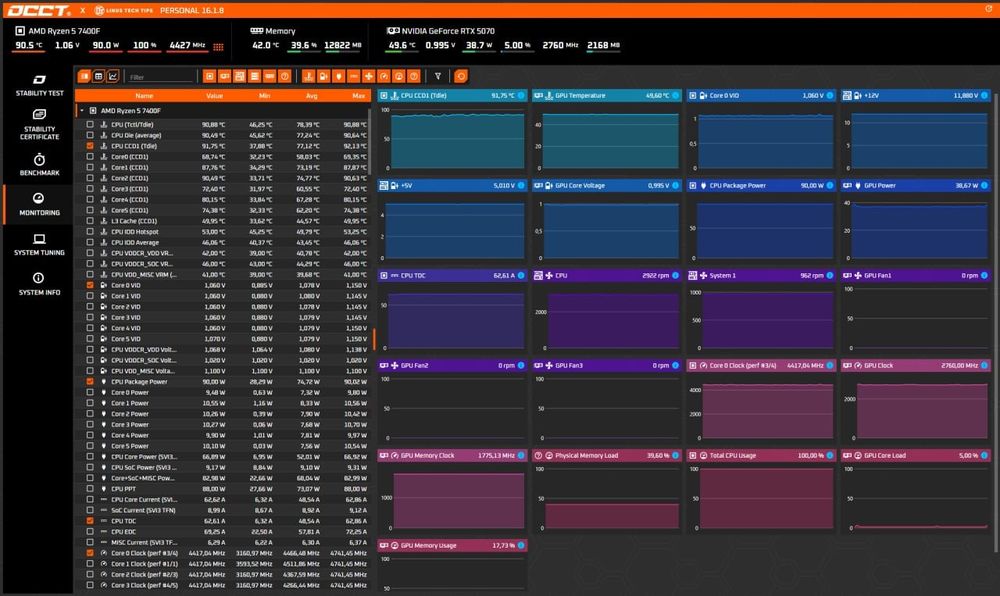The width and height of the screenshot is (1000, 596).
Task: Check the CPU (Tctl/Tdie) checkbox
Action: coord(90,124)
